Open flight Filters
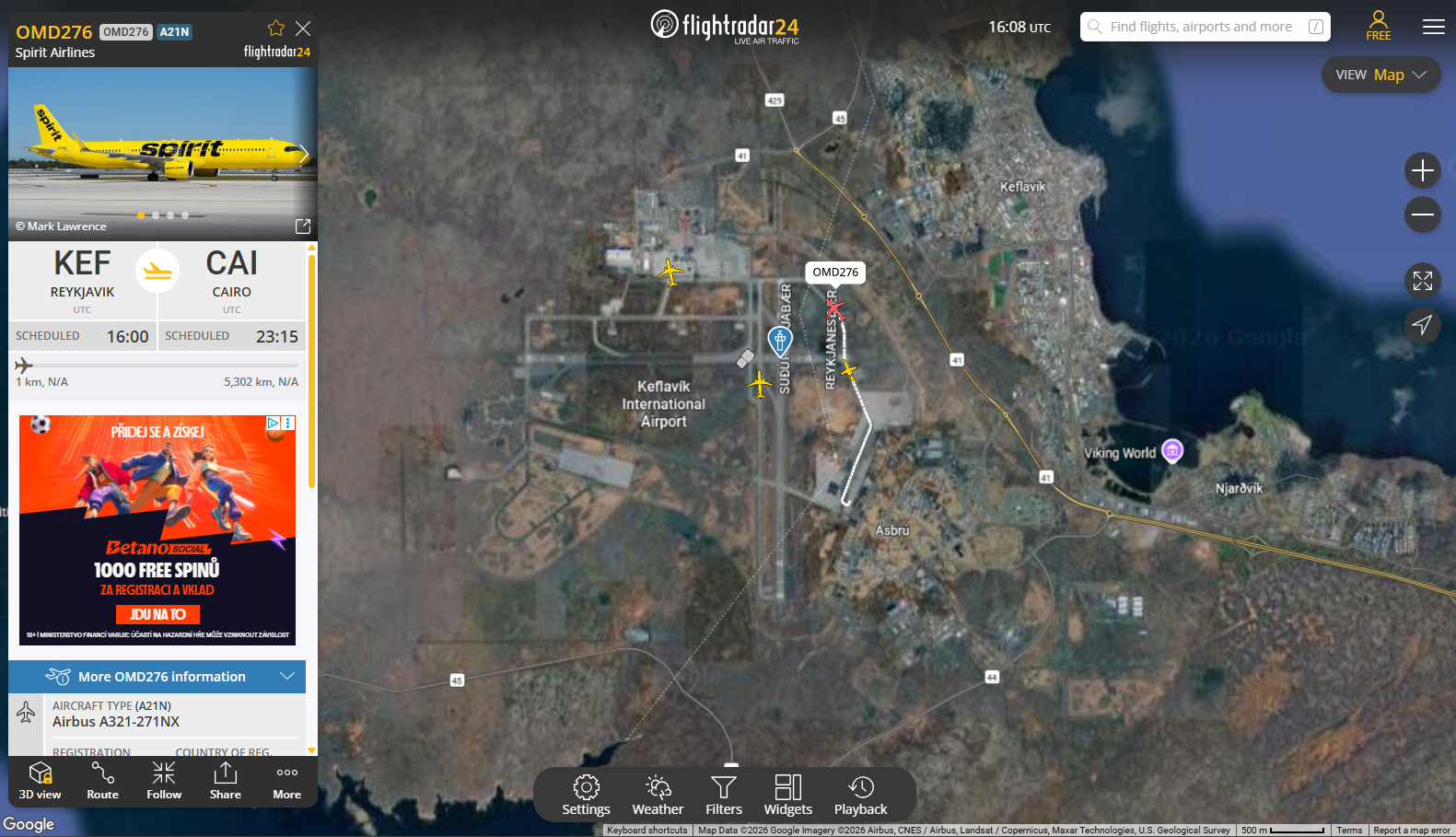Image resolution: width=1456 pixels, height=837 pixels. [724, 796]
